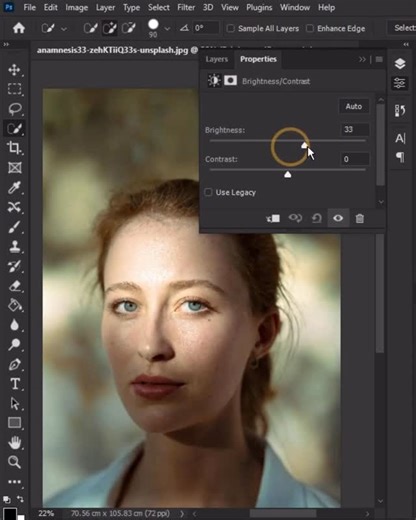Image resolution: width=416 pixels, height=520 pixels.
Task: Enable Sample All Layers checkbox
Action: point(230,28)
